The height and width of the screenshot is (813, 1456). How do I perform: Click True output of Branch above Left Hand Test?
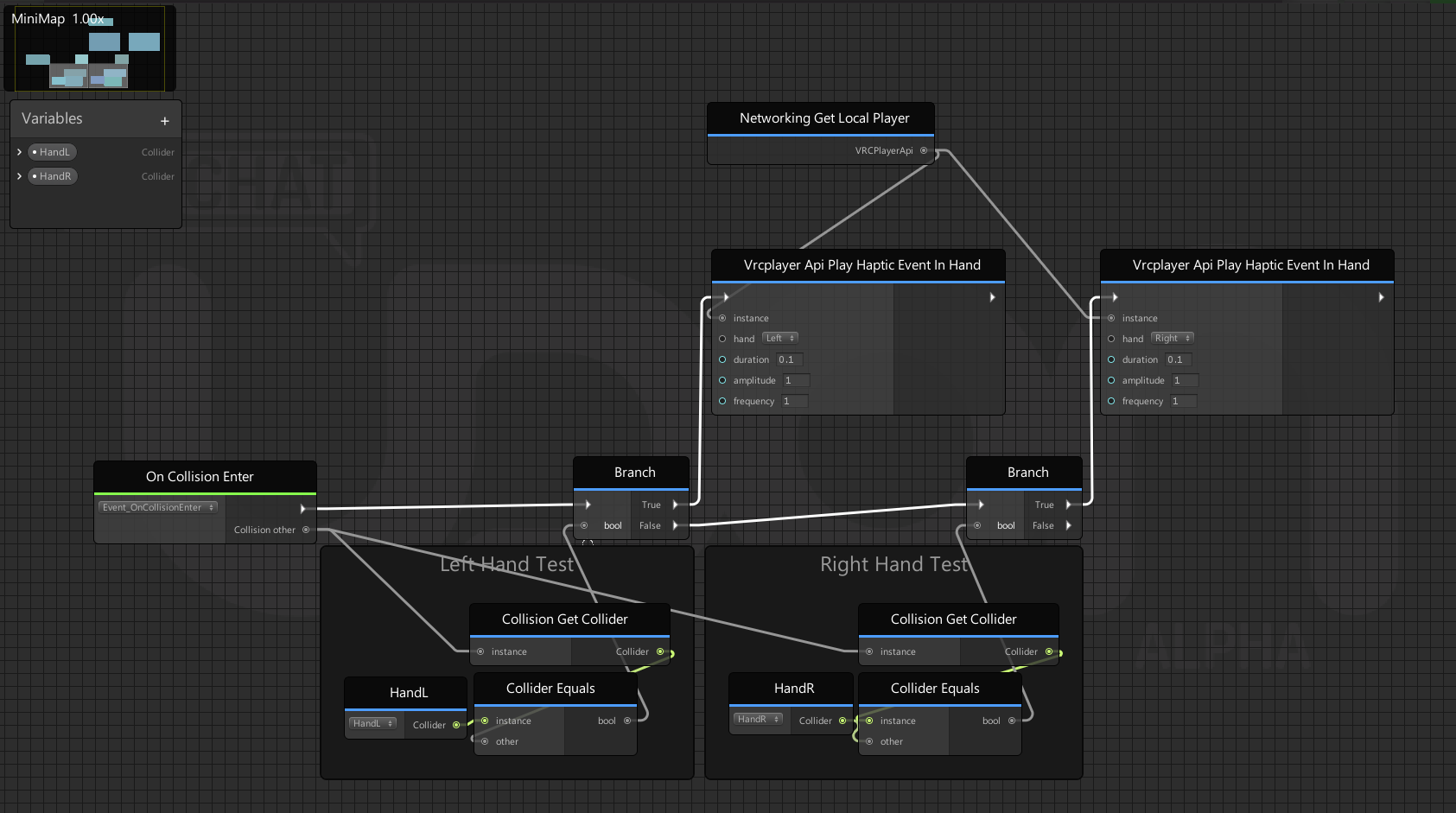(x=676, y=505)
